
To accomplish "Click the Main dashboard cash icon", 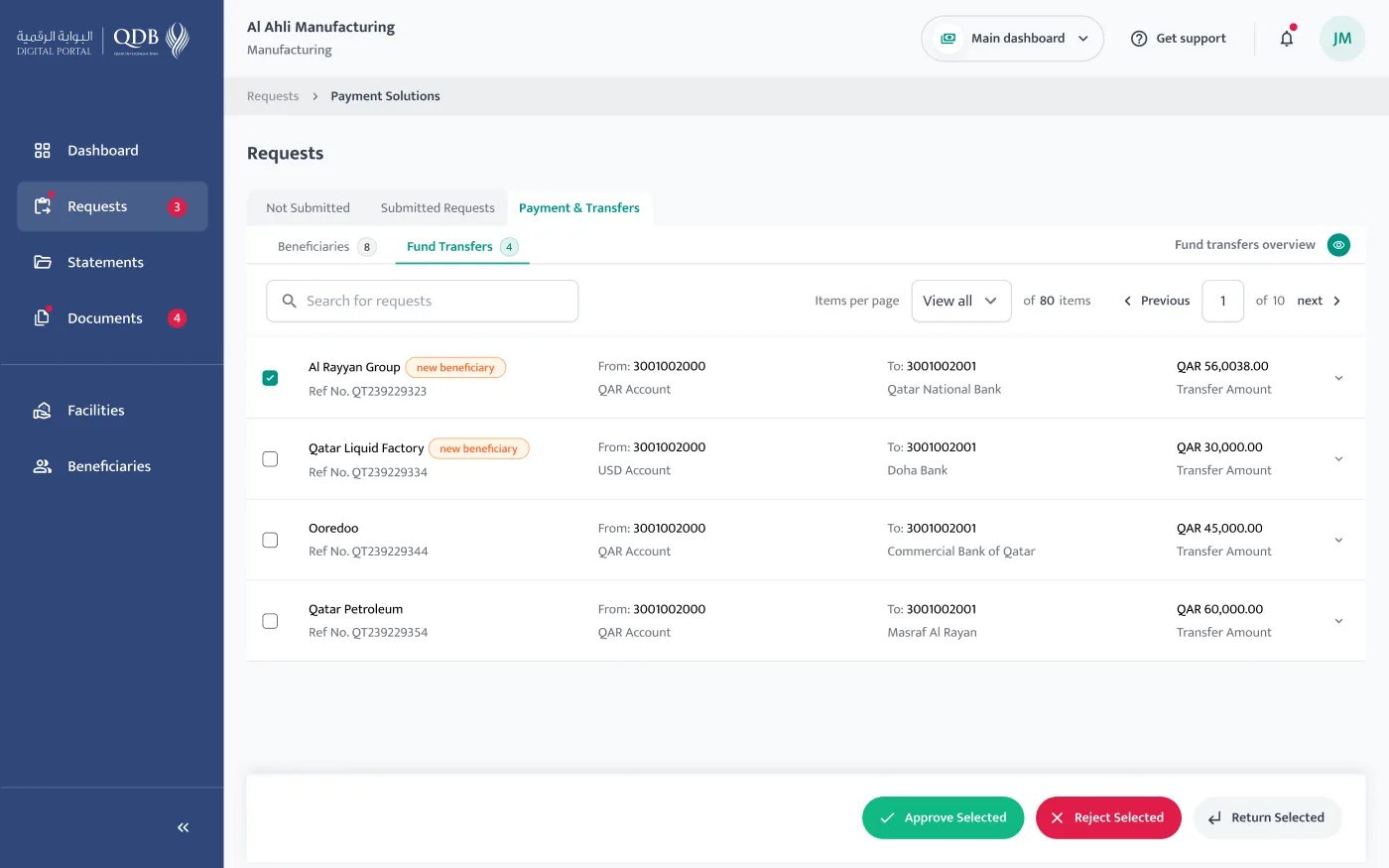I will 948,39.
